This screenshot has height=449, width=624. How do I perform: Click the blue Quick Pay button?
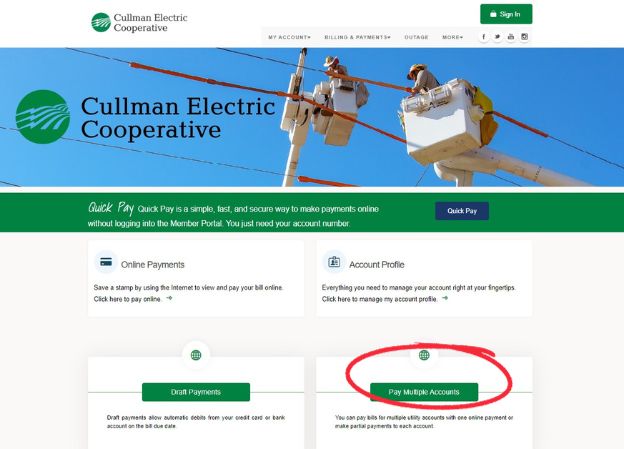point(462,211)
